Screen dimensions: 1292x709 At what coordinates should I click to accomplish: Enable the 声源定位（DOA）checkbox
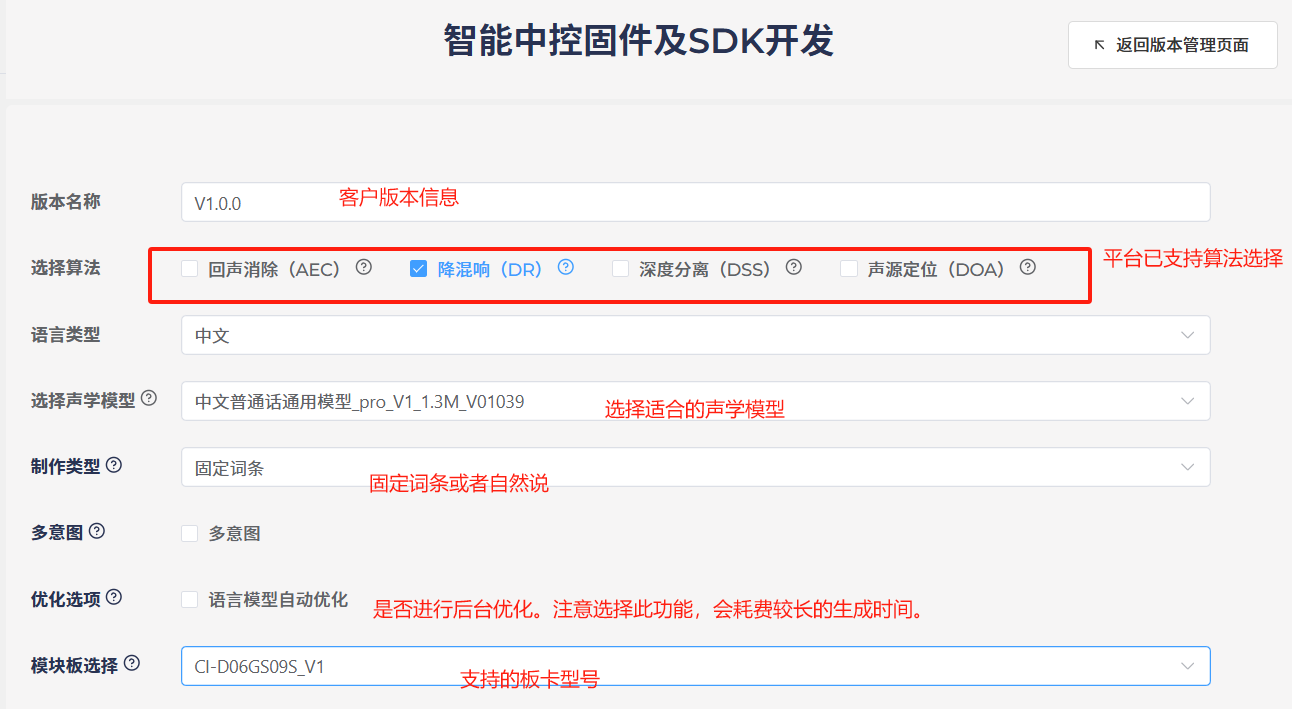pyautogui.click(x=849, y=268)
